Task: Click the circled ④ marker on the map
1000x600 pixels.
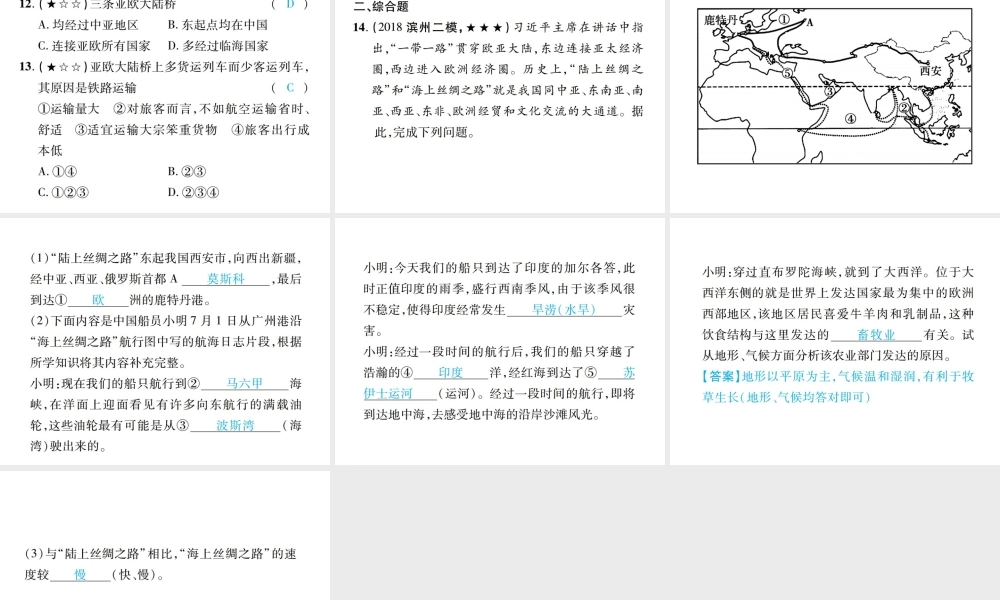Action: pyautogui.click(x=850, y=119)
